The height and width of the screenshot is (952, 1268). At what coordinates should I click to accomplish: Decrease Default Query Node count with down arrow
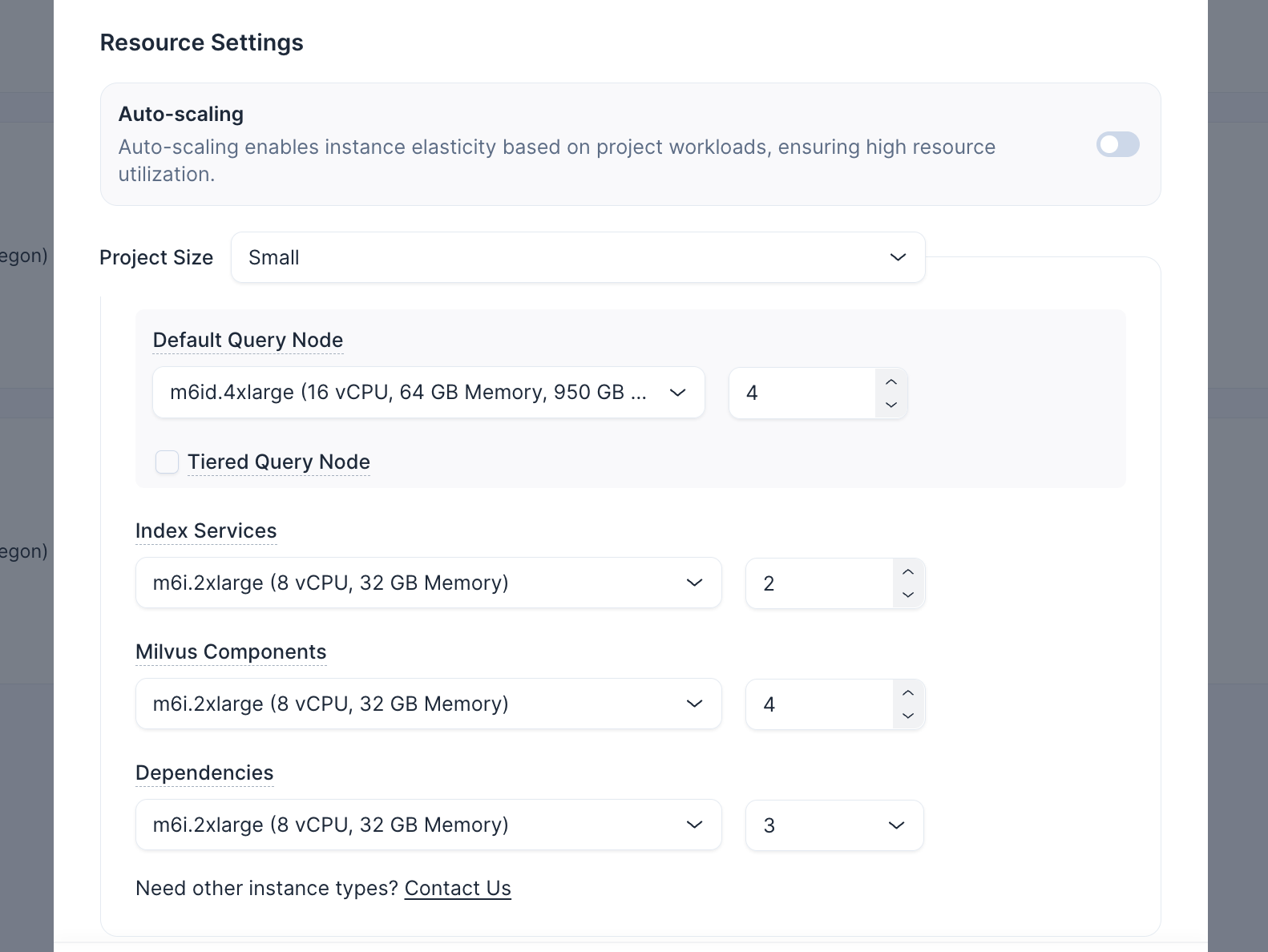click(x=891, y=405)
